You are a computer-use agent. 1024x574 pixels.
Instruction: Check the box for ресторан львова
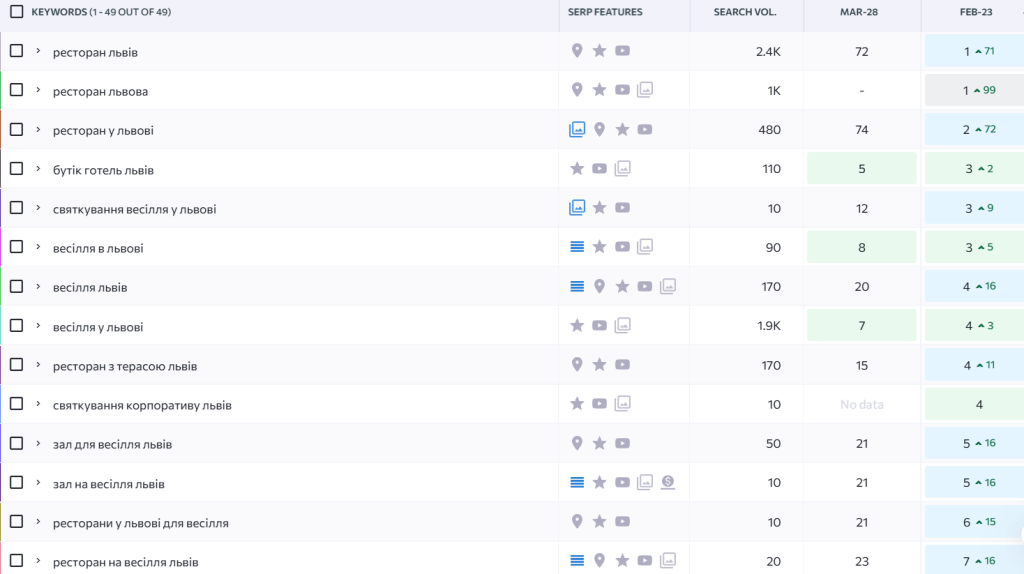(16, 90)
